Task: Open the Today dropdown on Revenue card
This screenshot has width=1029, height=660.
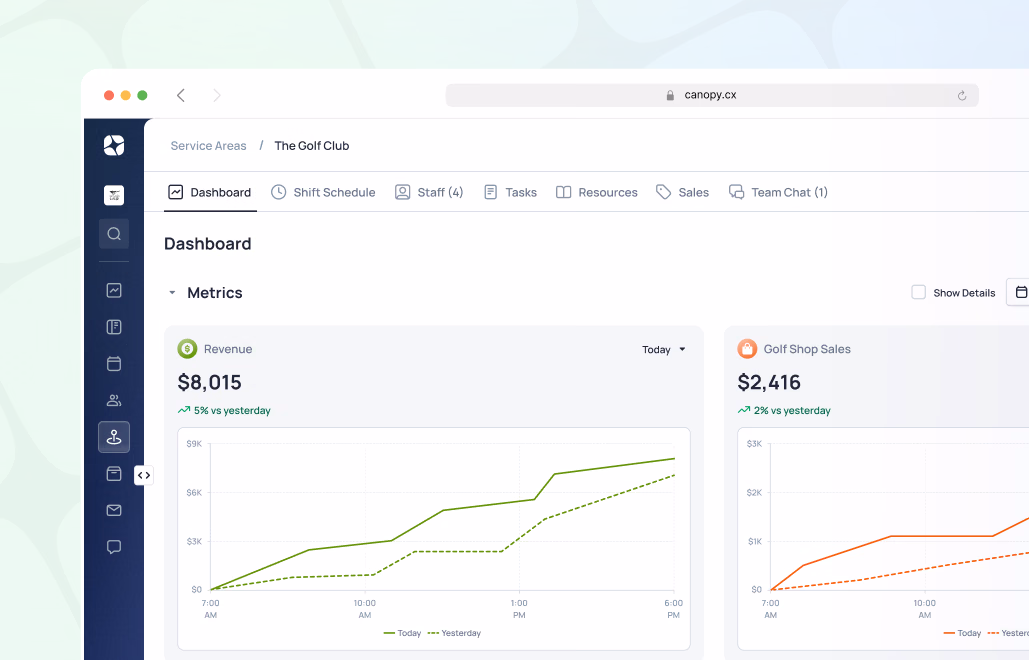Action: pyautogui.click(x=664, y=350)
